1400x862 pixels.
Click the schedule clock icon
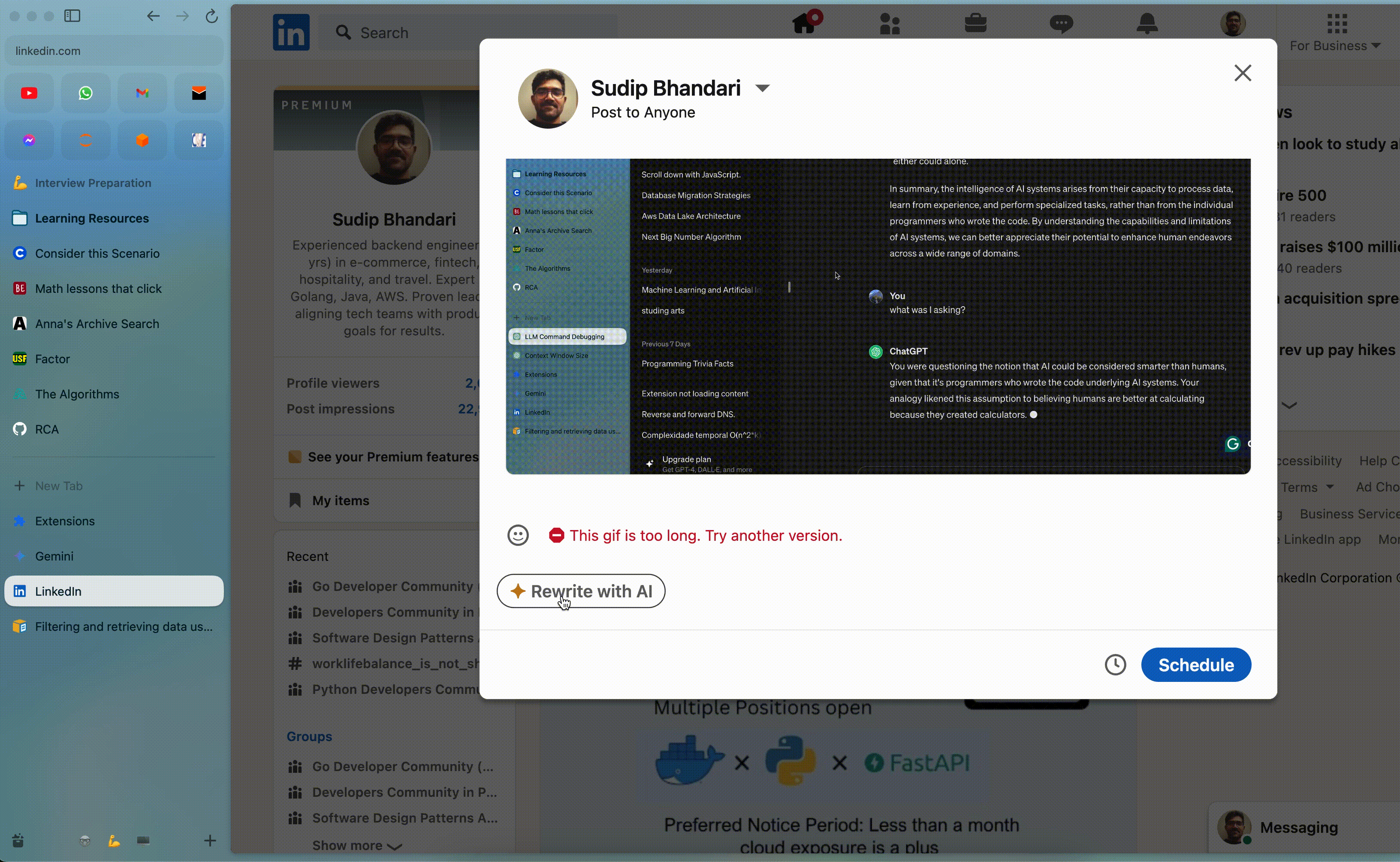(1115, 665)
